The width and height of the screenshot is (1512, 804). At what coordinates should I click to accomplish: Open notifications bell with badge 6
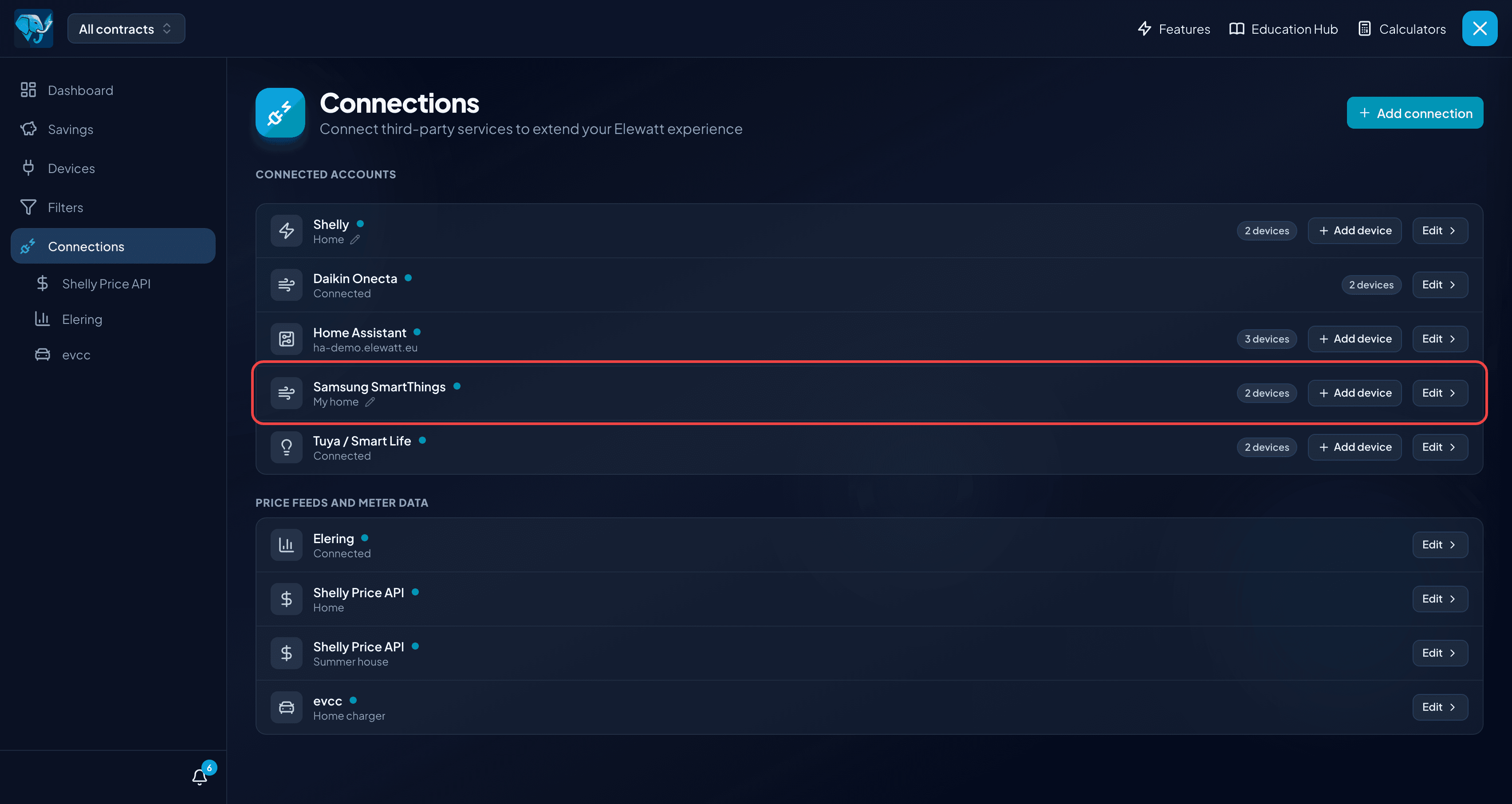pyautogui.click(x=201, y=776)
